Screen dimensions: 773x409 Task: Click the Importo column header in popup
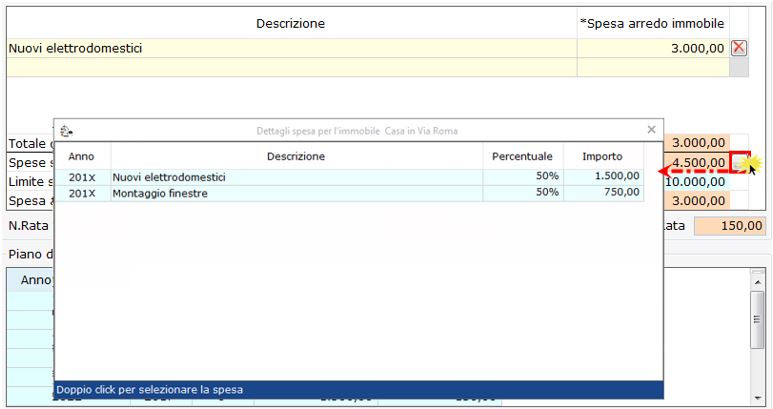click(602, 156)
